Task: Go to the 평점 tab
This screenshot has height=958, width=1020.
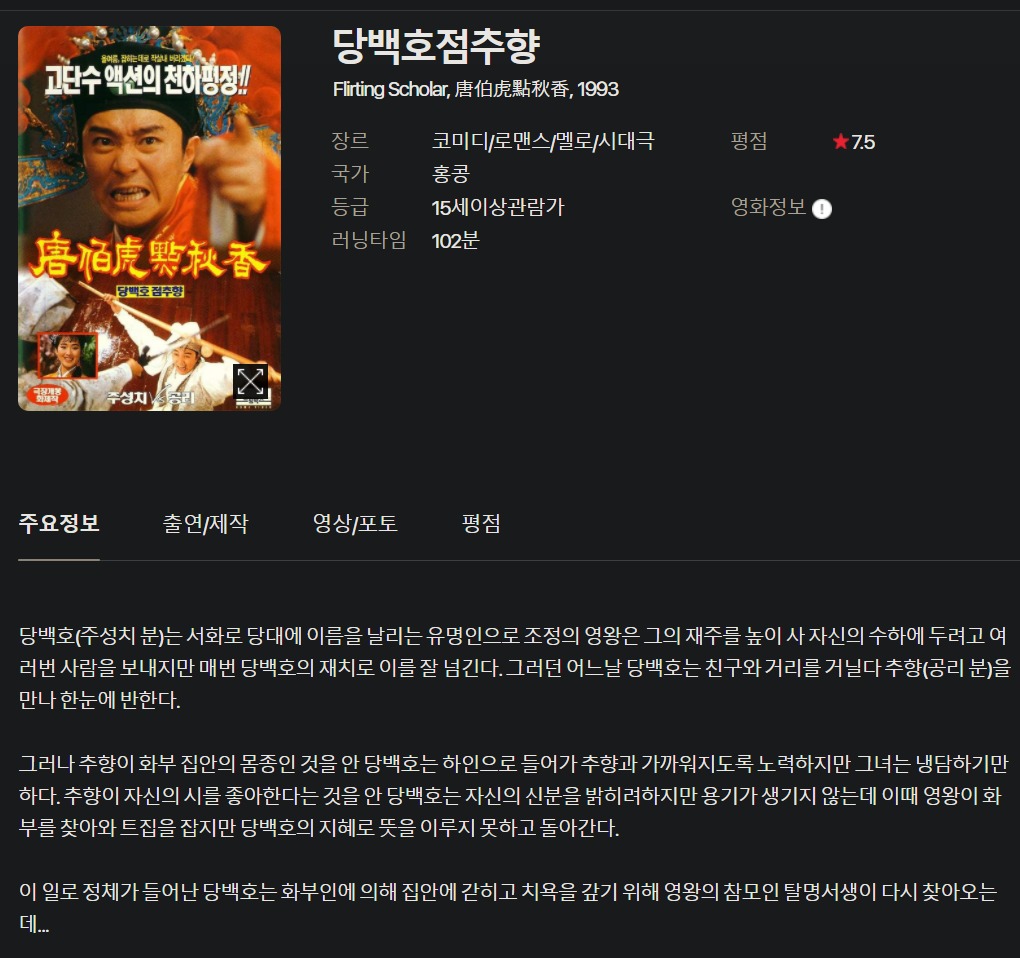Action: click(x=481, y=523)
